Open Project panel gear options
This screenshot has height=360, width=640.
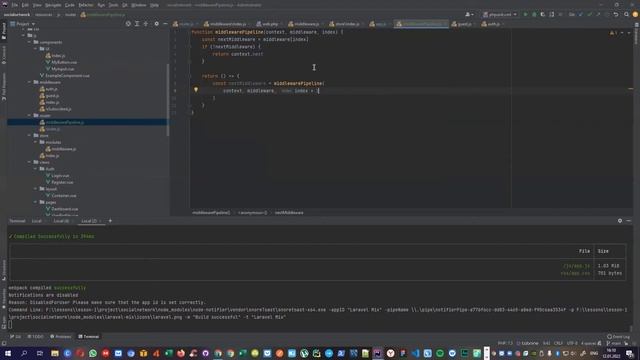point(156,24)
